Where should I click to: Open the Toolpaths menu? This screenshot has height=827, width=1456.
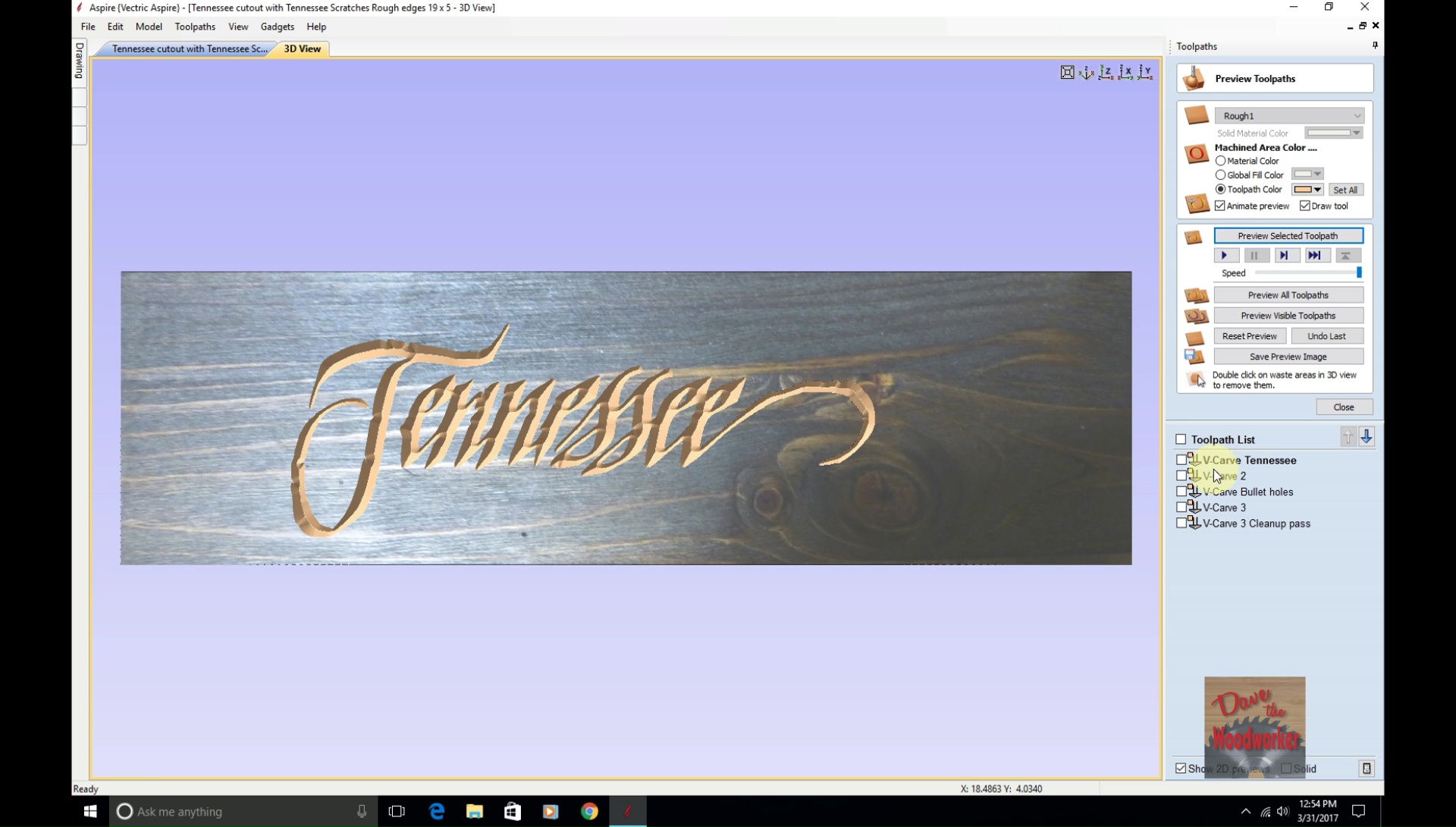pyautogui.click(x=195, y=27)
